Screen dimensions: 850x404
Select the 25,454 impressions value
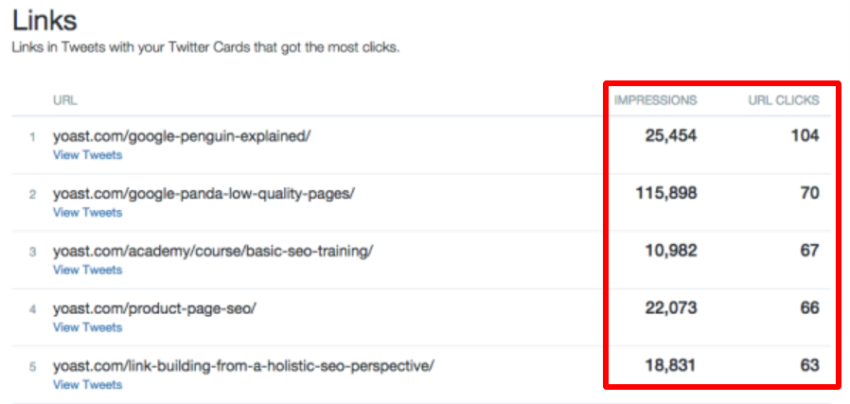click(x=670, y=136)
